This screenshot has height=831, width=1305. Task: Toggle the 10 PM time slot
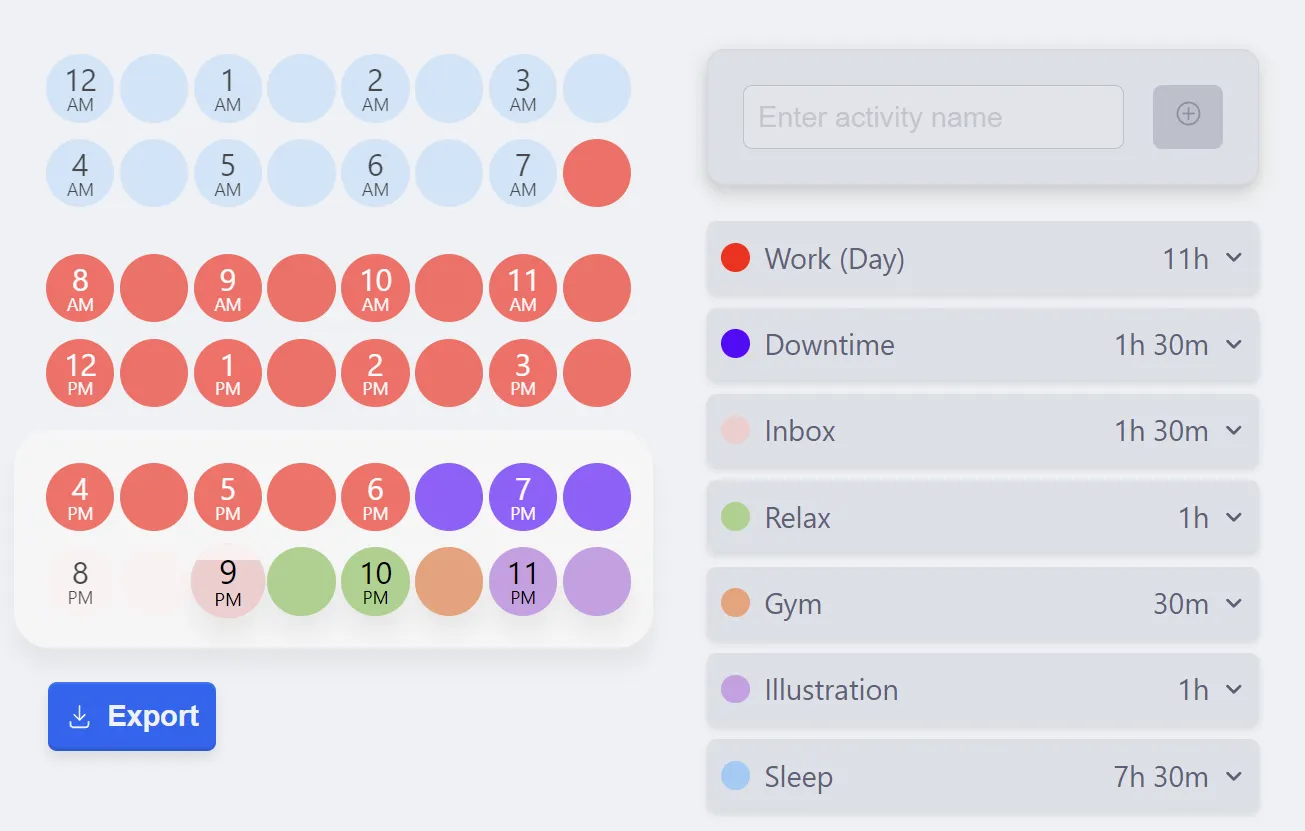tap(375, 582)
